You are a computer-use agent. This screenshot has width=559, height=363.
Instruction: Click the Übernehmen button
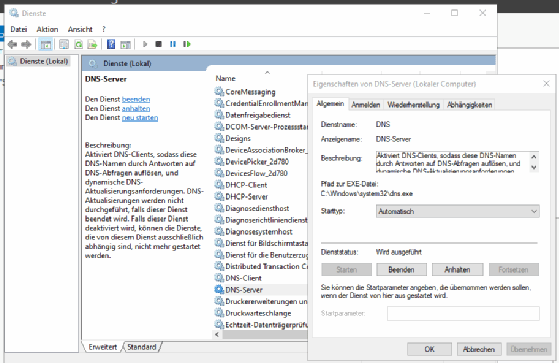pos(529,349)
